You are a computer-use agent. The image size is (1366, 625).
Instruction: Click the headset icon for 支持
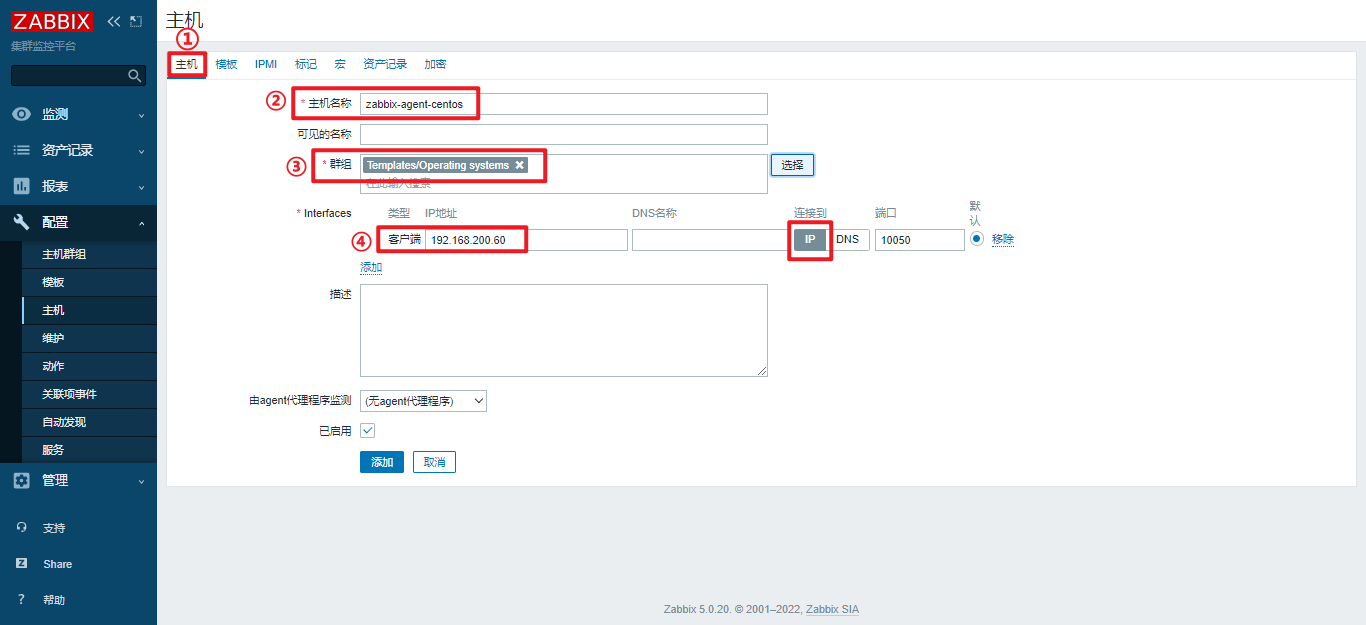click(22, 528)
